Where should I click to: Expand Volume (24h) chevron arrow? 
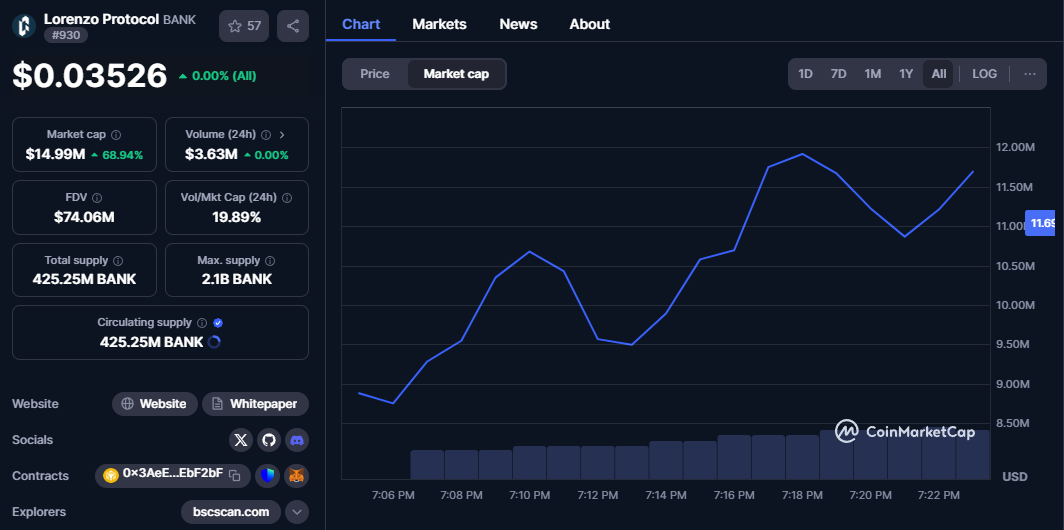282,134
